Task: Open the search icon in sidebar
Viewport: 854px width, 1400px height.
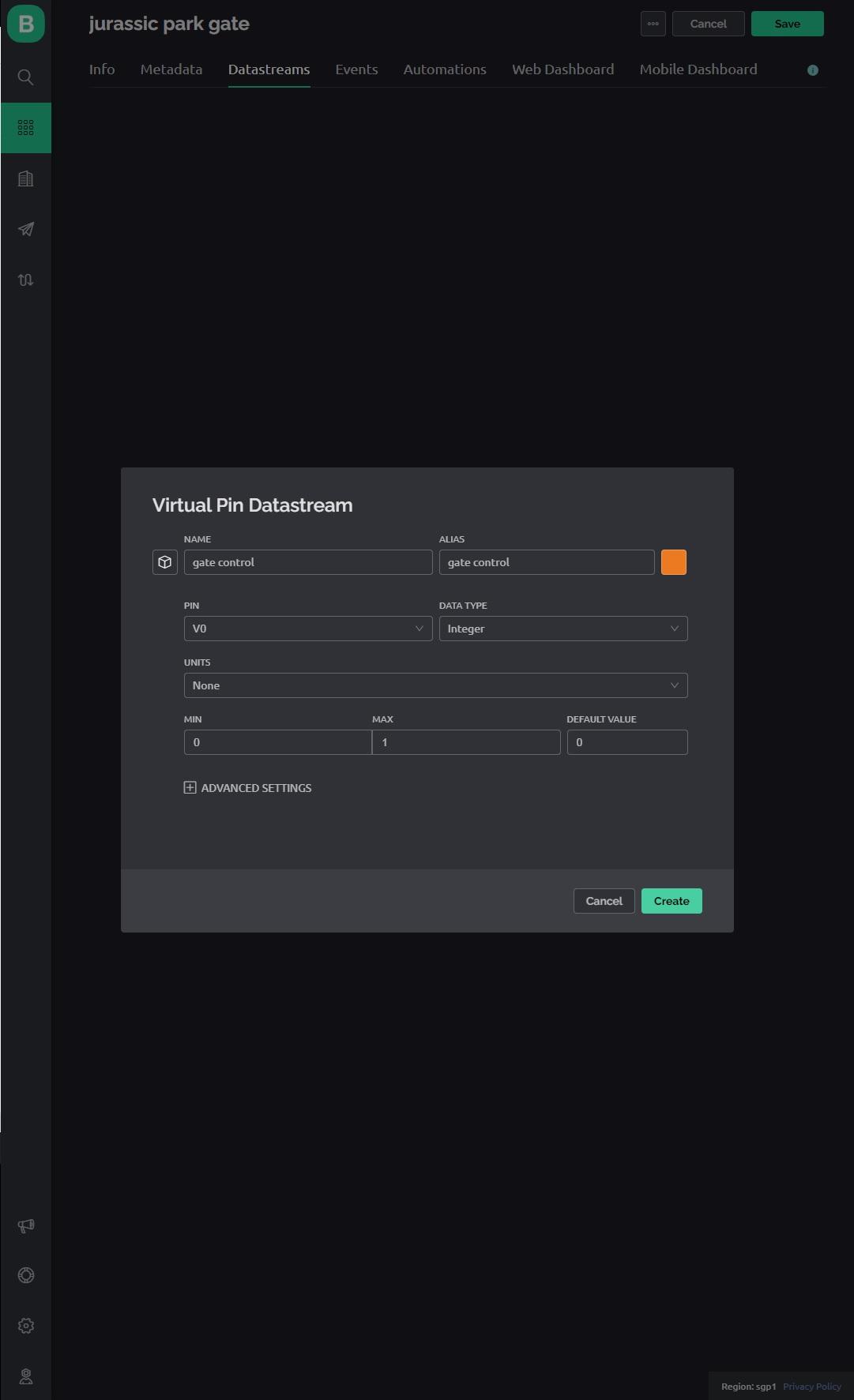Action: coord(25,77)
